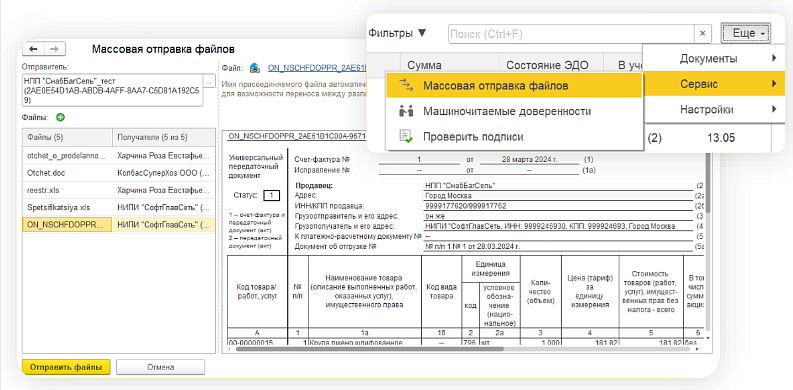Select Машиночитаемые доверенности menu entry
The image size is (793, 390).
[x=513, y=111]
